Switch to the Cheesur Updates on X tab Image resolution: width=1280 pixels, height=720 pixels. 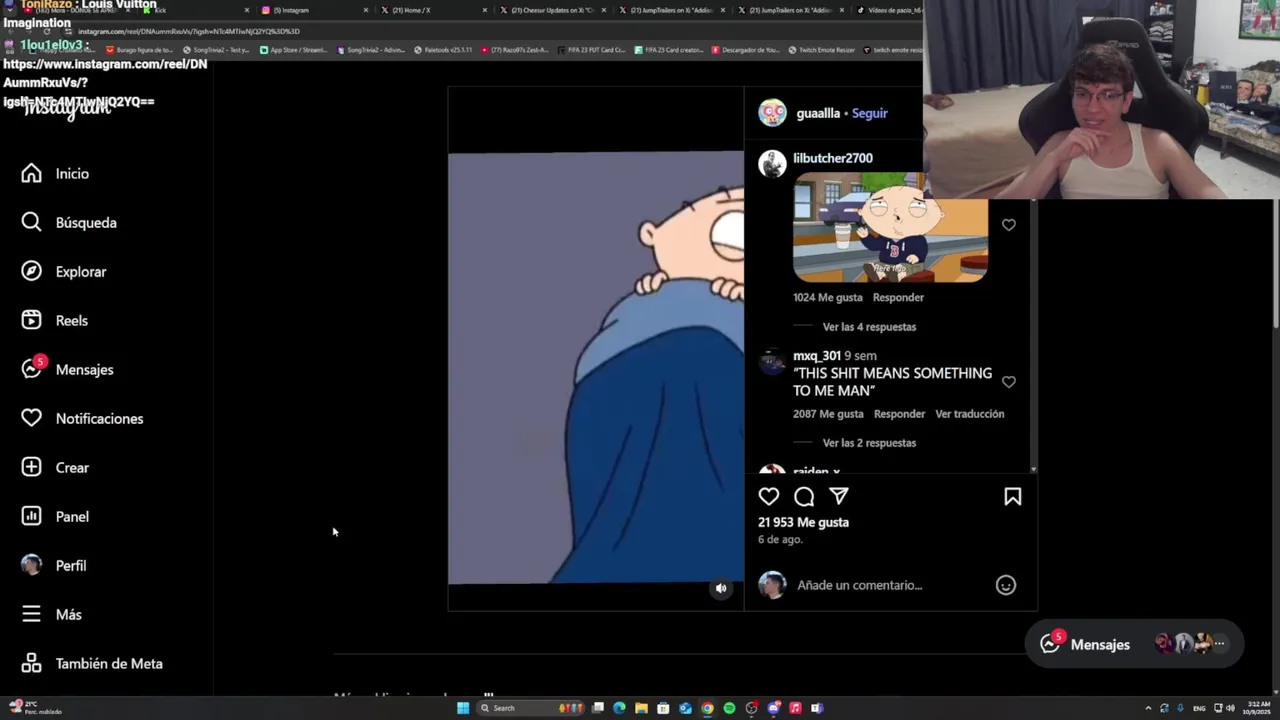[555, 10]
